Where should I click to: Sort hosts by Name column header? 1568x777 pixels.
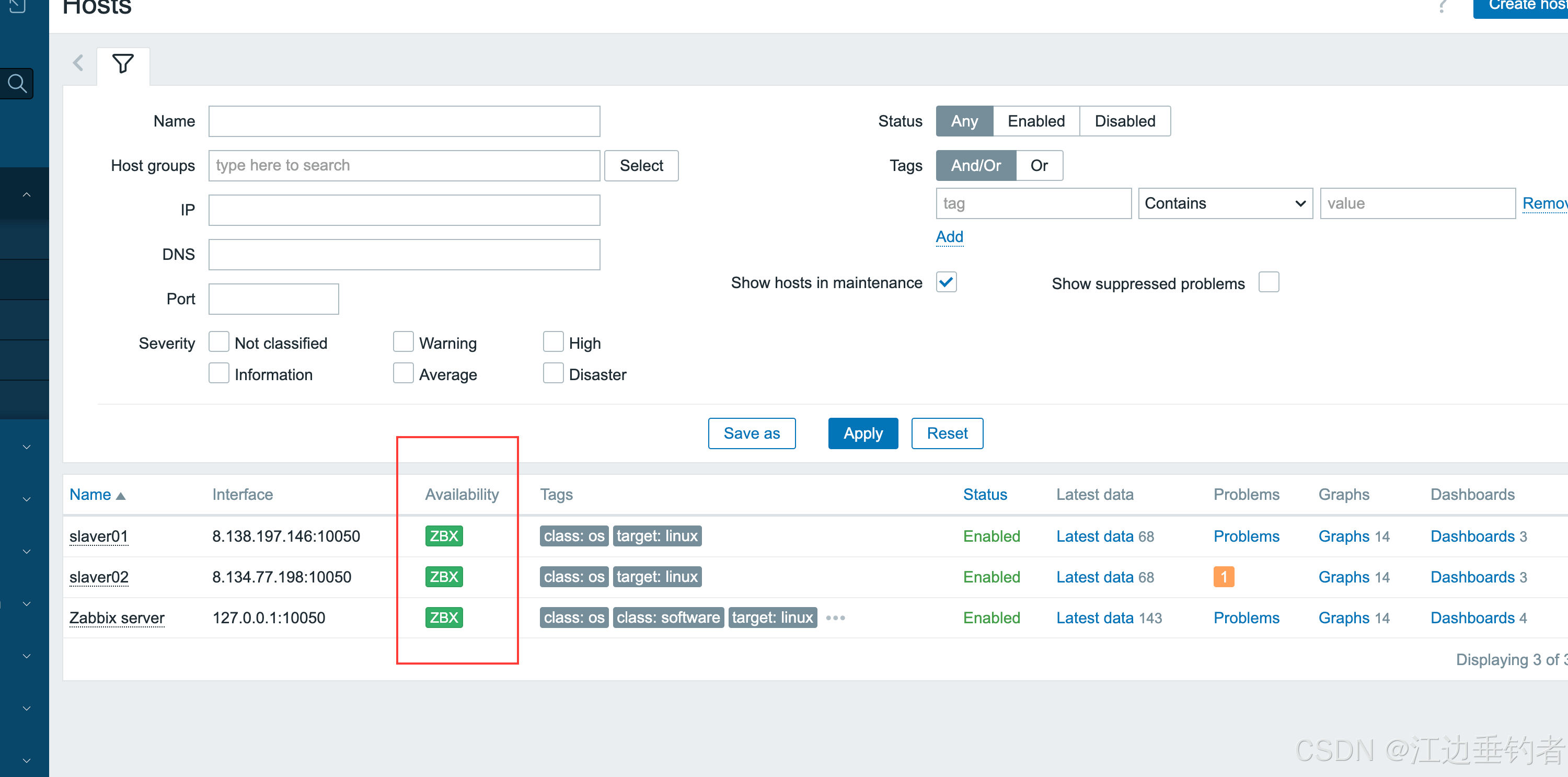click(90, 495)
